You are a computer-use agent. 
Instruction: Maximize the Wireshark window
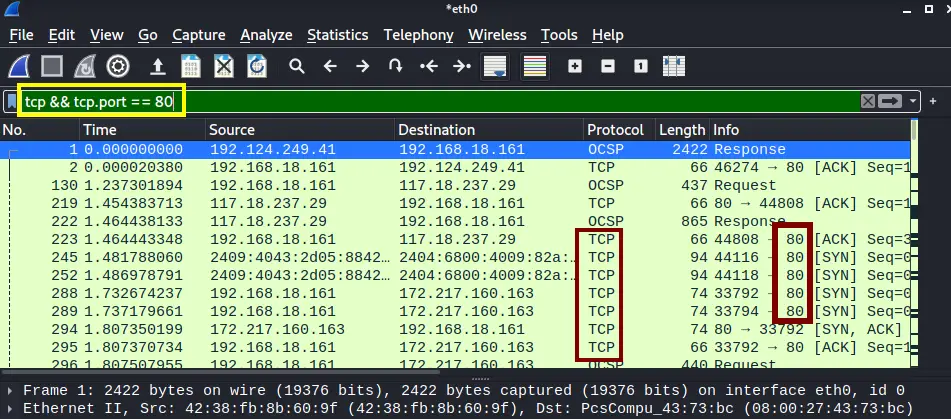[929, 8]
